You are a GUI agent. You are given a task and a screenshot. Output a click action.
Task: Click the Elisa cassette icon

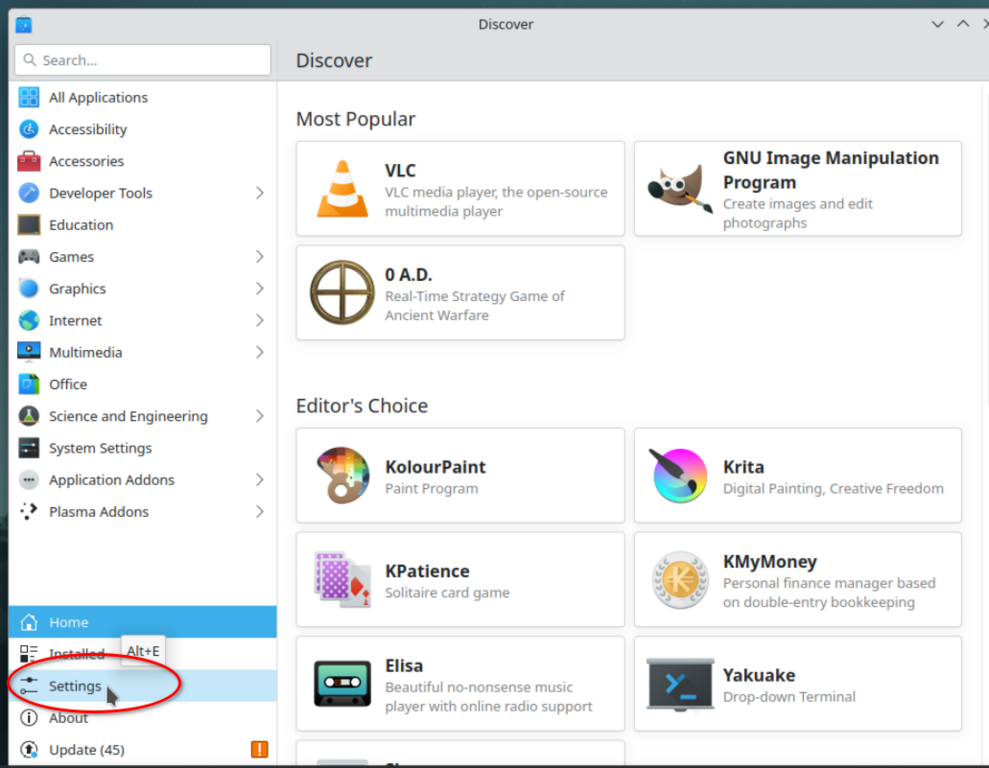[x=342, y=684]
